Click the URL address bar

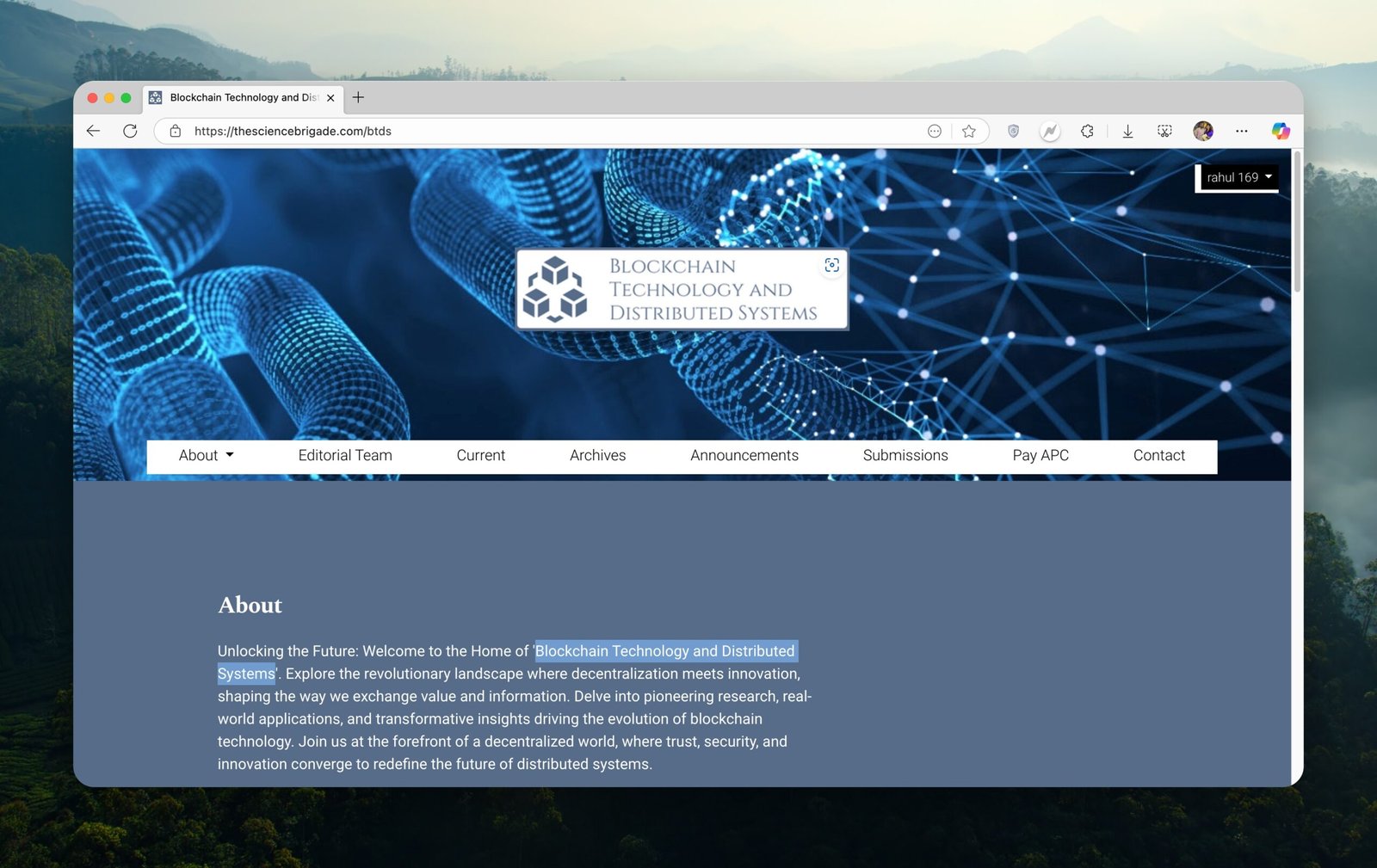click(x=551, y=131)
